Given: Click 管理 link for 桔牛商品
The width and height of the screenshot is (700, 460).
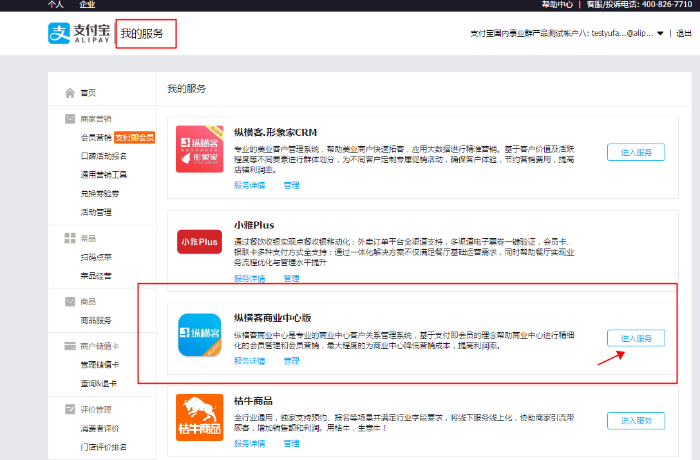Looking at the screenshot, I should 292,443.
